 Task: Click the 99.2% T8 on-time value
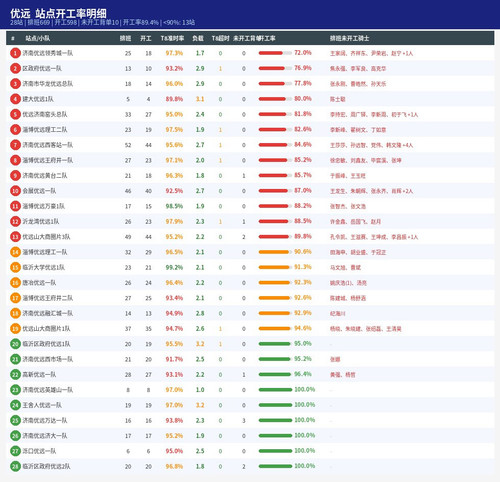click(174, 267)
